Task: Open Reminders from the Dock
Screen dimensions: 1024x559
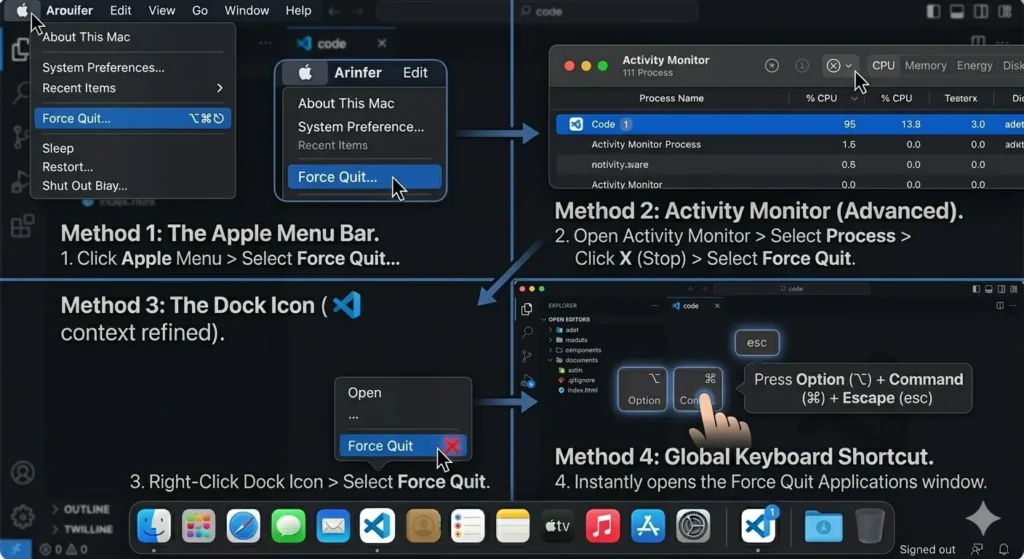Action: [x=468, y=526]
